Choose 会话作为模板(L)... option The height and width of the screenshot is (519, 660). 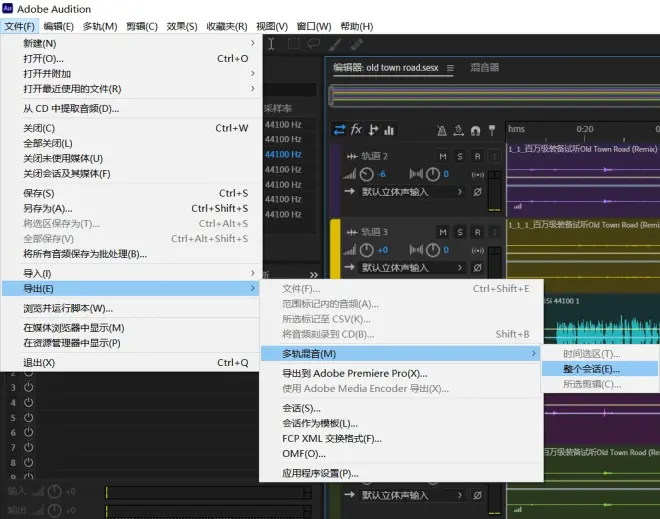point(402,423)
